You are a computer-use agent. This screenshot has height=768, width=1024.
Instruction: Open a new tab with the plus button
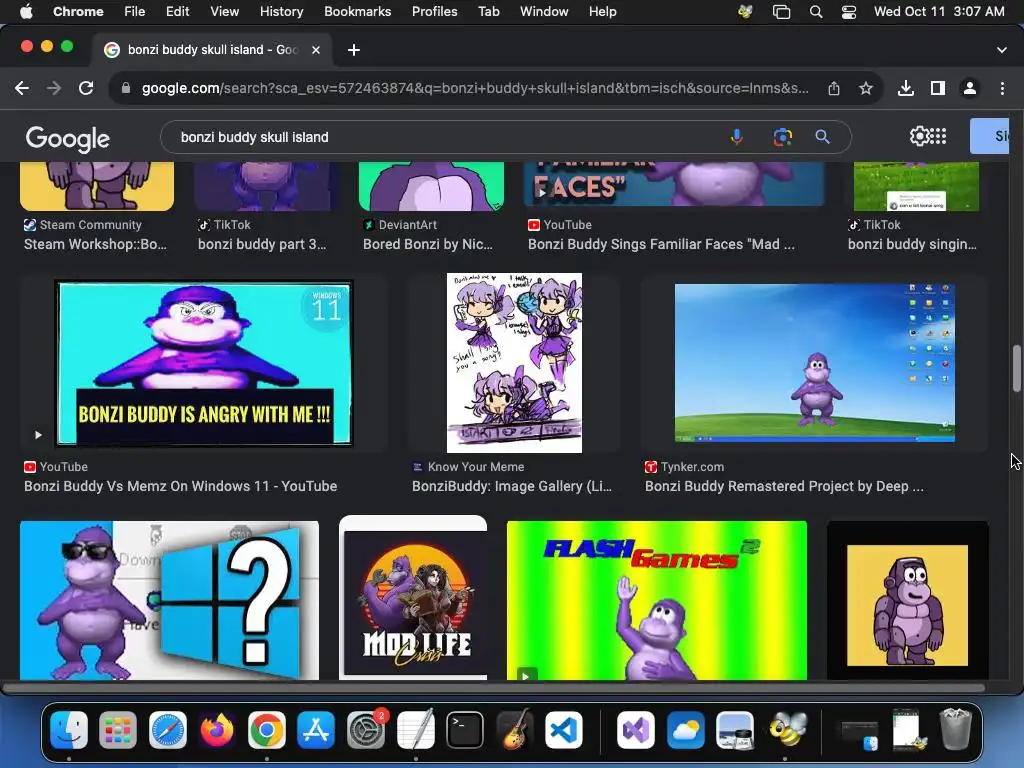(354, 50)
